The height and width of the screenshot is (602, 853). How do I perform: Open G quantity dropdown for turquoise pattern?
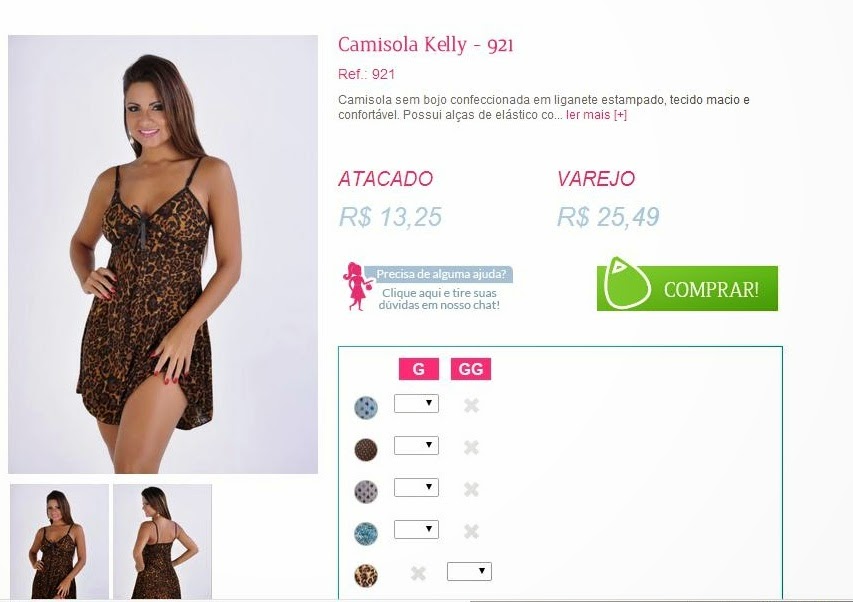[x=416, y=529]
